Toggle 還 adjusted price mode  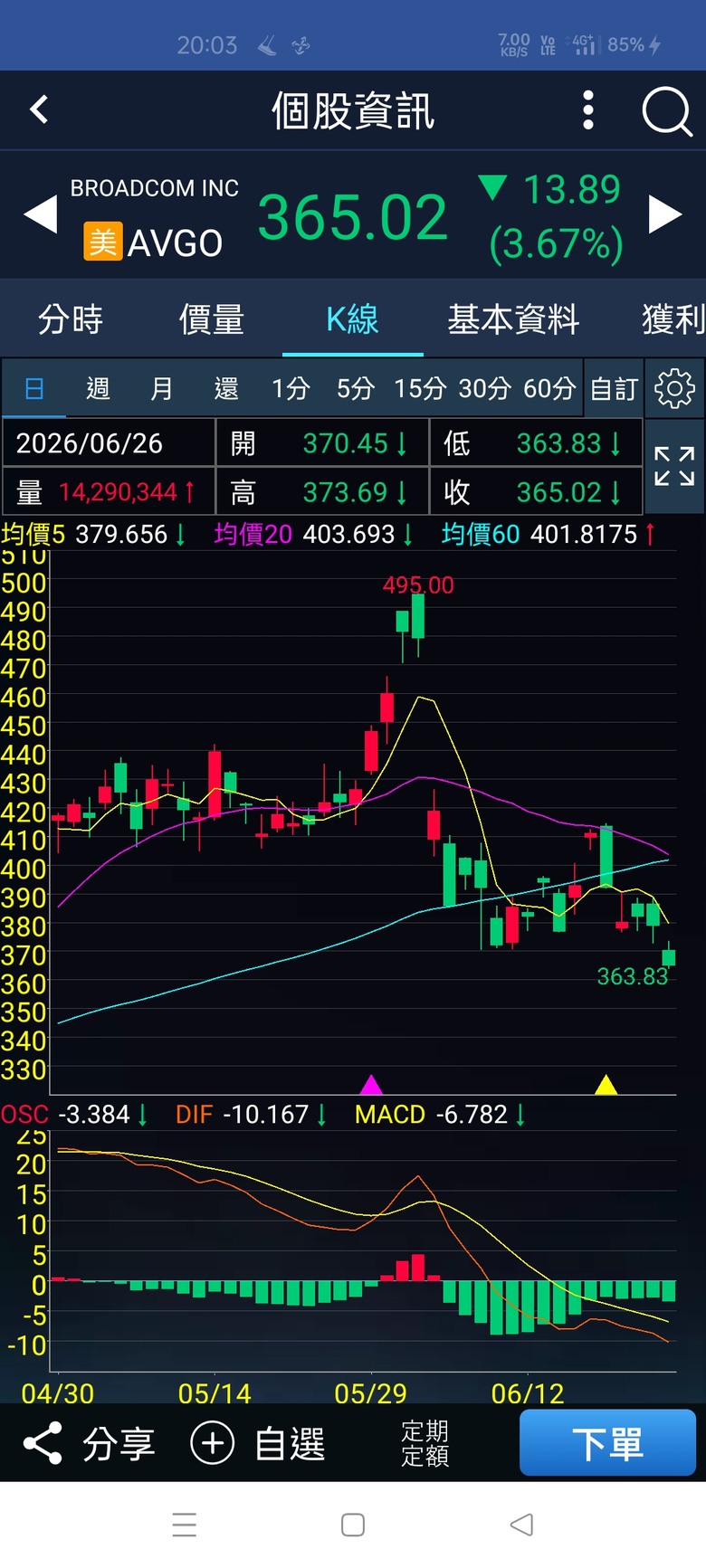[226, 389]
